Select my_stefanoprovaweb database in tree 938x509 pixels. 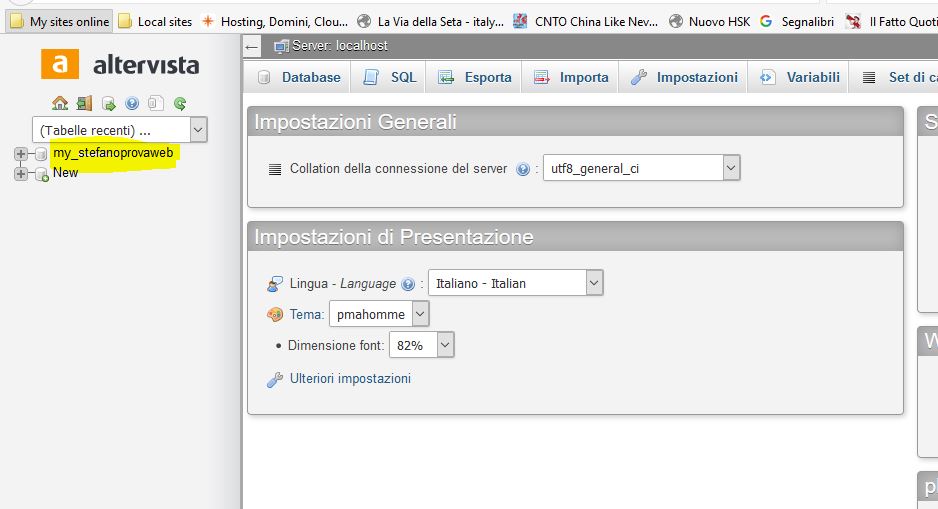coord(113,153)
